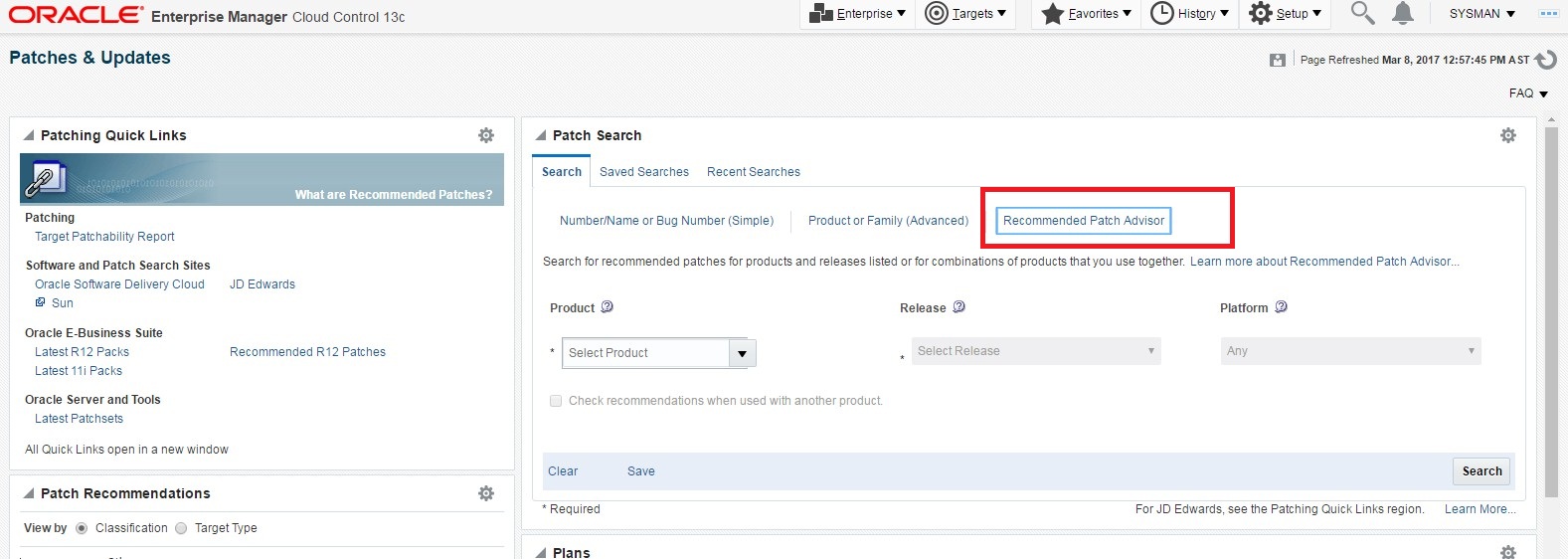This screenshot has width=1568, height=559.
Task: Expand the FAQ dropdown
Action: (x=1529, y=93)
